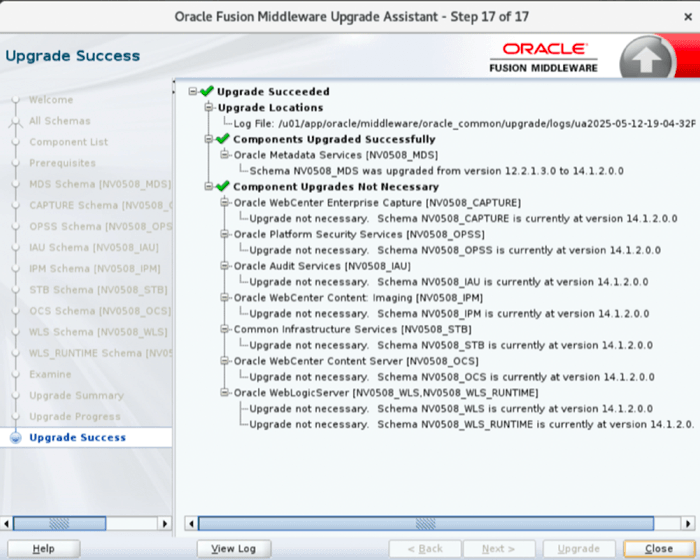Collapse the Components Upgraded Successfully node
Viewport: 700px width, 560px height.
[208, 139]
